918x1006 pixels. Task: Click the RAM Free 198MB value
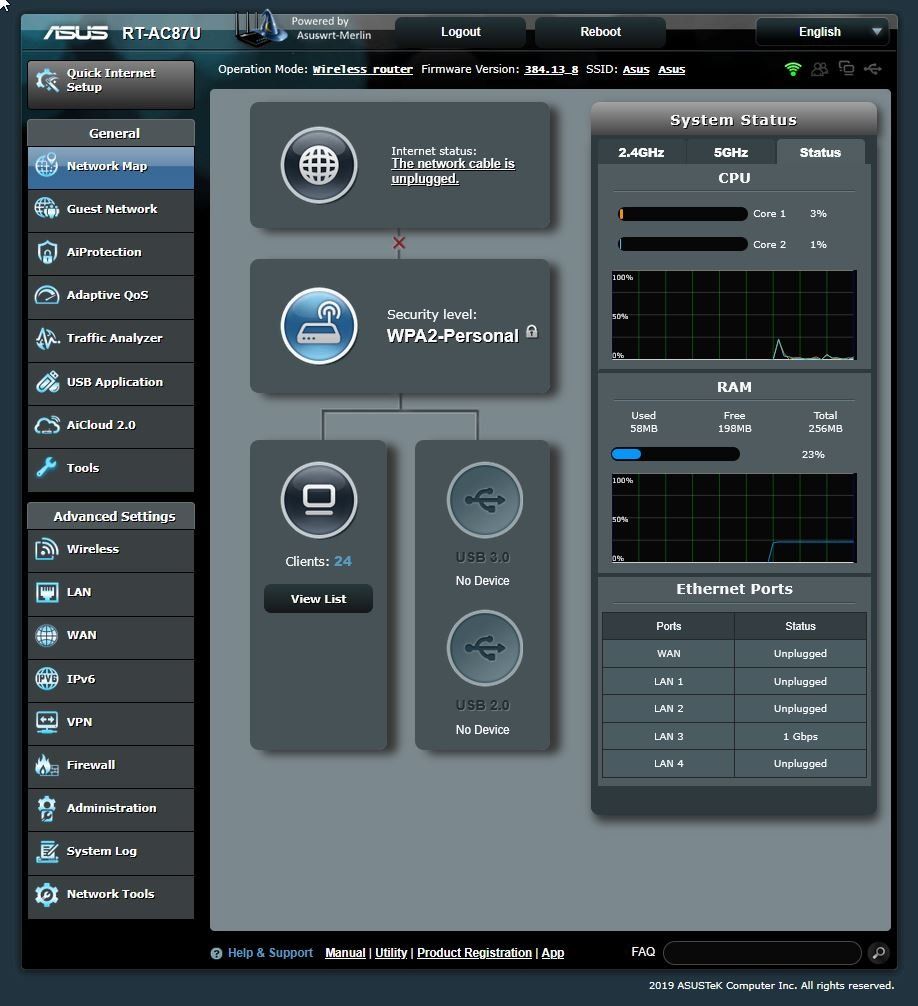tap(735, 429)
